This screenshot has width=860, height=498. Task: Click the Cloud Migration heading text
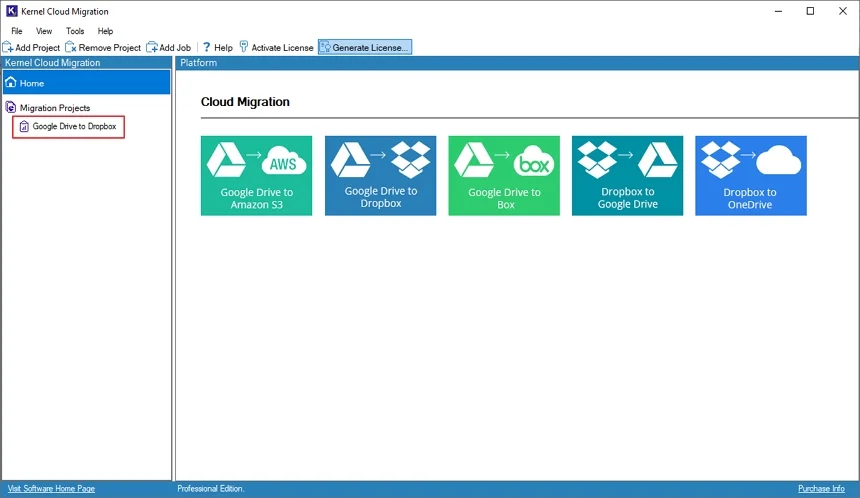point(245,102)
